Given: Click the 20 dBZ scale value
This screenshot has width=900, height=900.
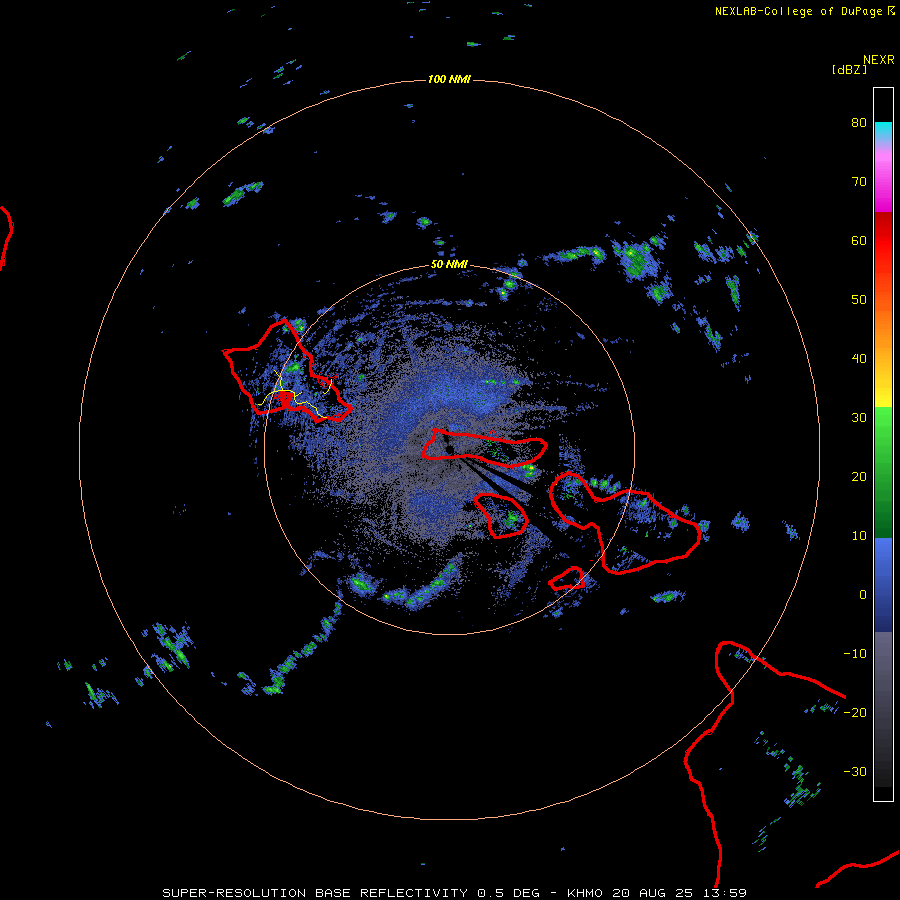Looking at the screenshot, I should coord(859,476).
